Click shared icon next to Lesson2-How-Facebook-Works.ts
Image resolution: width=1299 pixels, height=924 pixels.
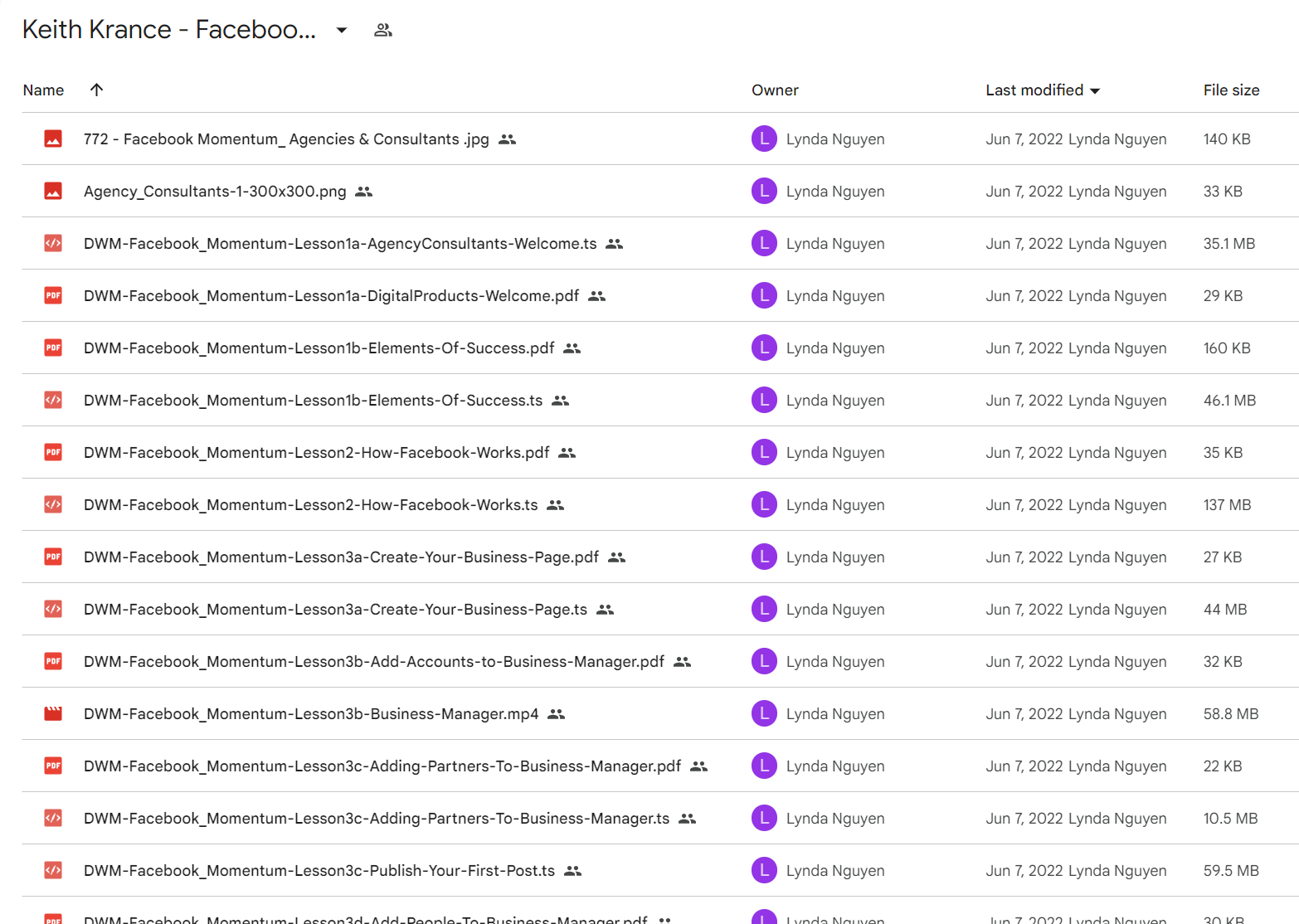point(556,505)
